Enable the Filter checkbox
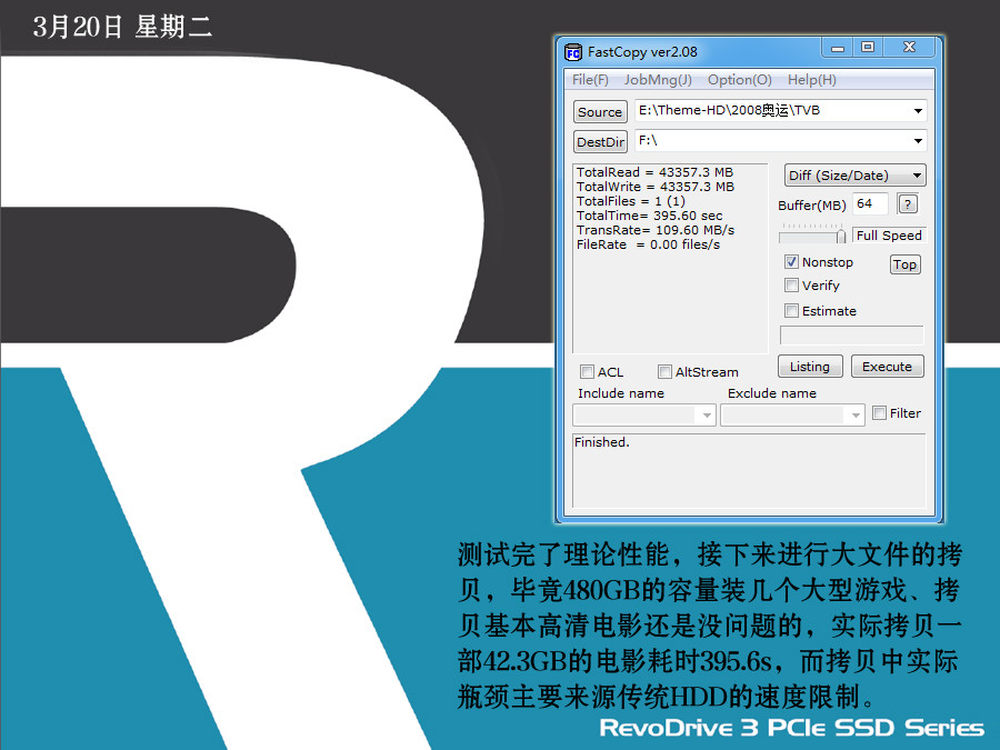This screenshot has height=750, width=1000. 879,413
